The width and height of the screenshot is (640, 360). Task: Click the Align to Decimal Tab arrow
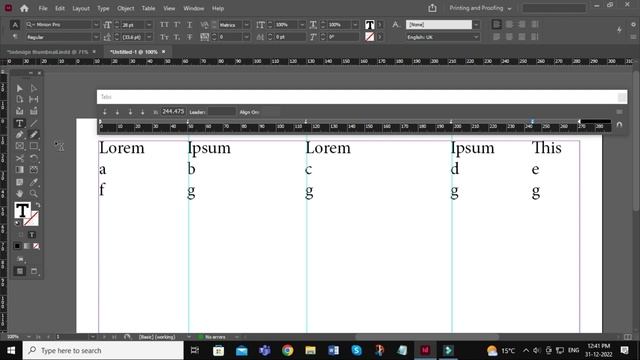[x=142, y=112]
